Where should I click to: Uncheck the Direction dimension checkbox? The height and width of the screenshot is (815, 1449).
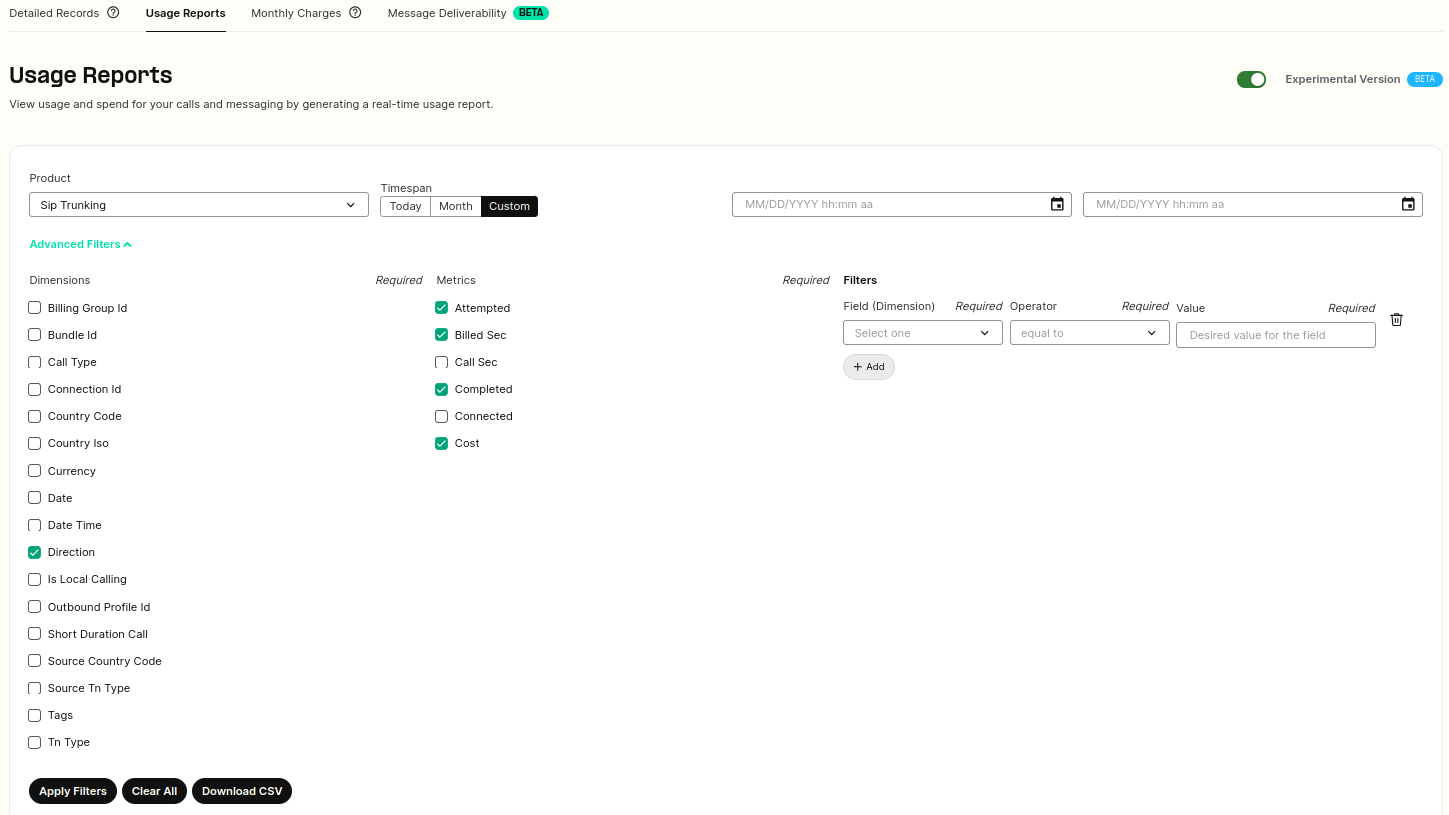(x=35, y=552)
